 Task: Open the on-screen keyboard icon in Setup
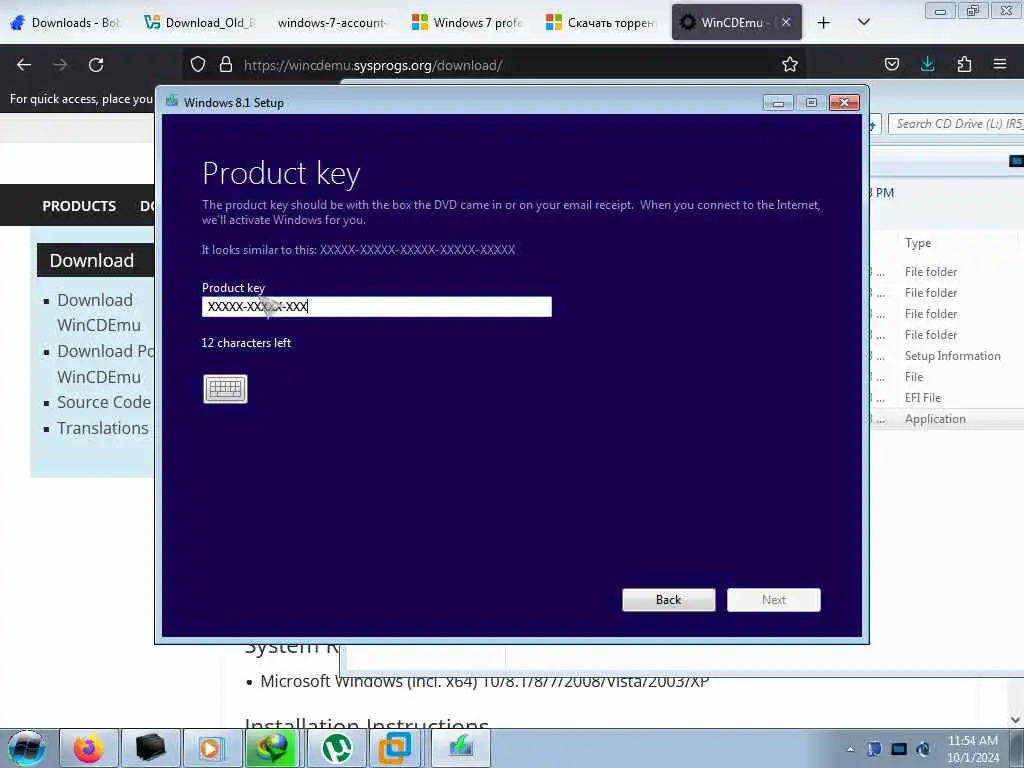tap(225, 389)
